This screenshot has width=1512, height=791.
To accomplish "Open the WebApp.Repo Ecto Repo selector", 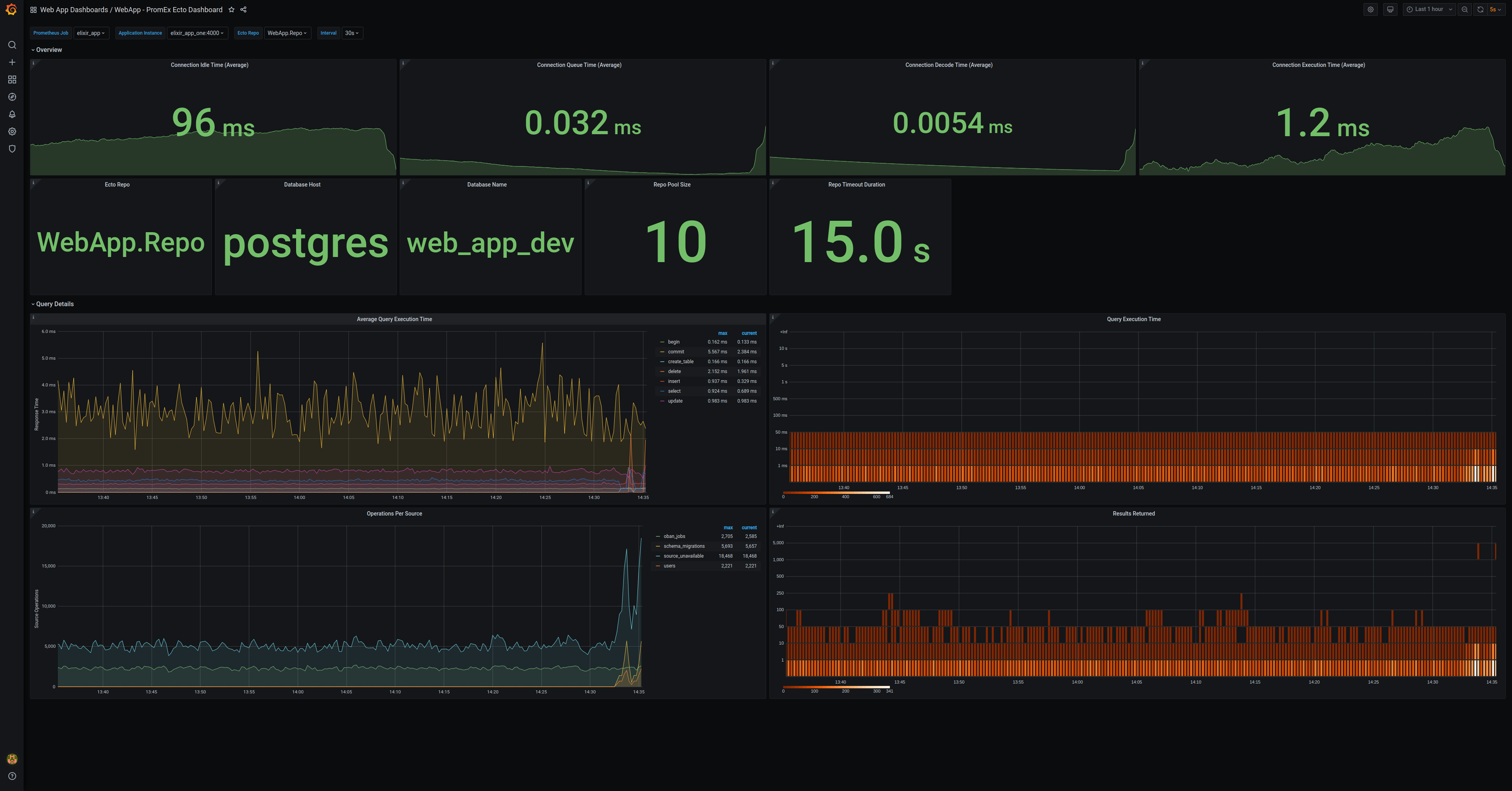I will (x=287, y=33).
